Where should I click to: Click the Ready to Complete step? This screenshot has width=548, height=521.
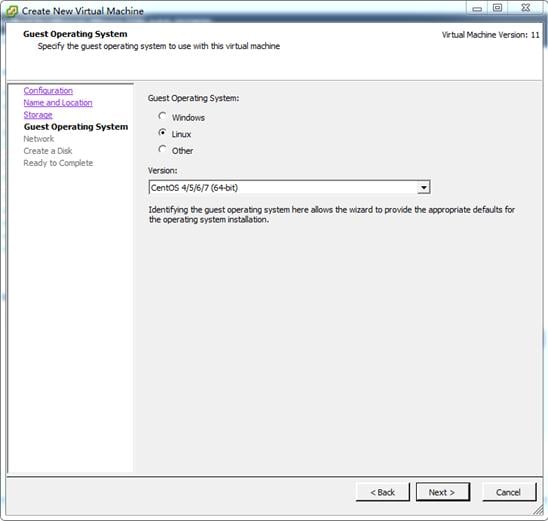(x=58, y=163)
